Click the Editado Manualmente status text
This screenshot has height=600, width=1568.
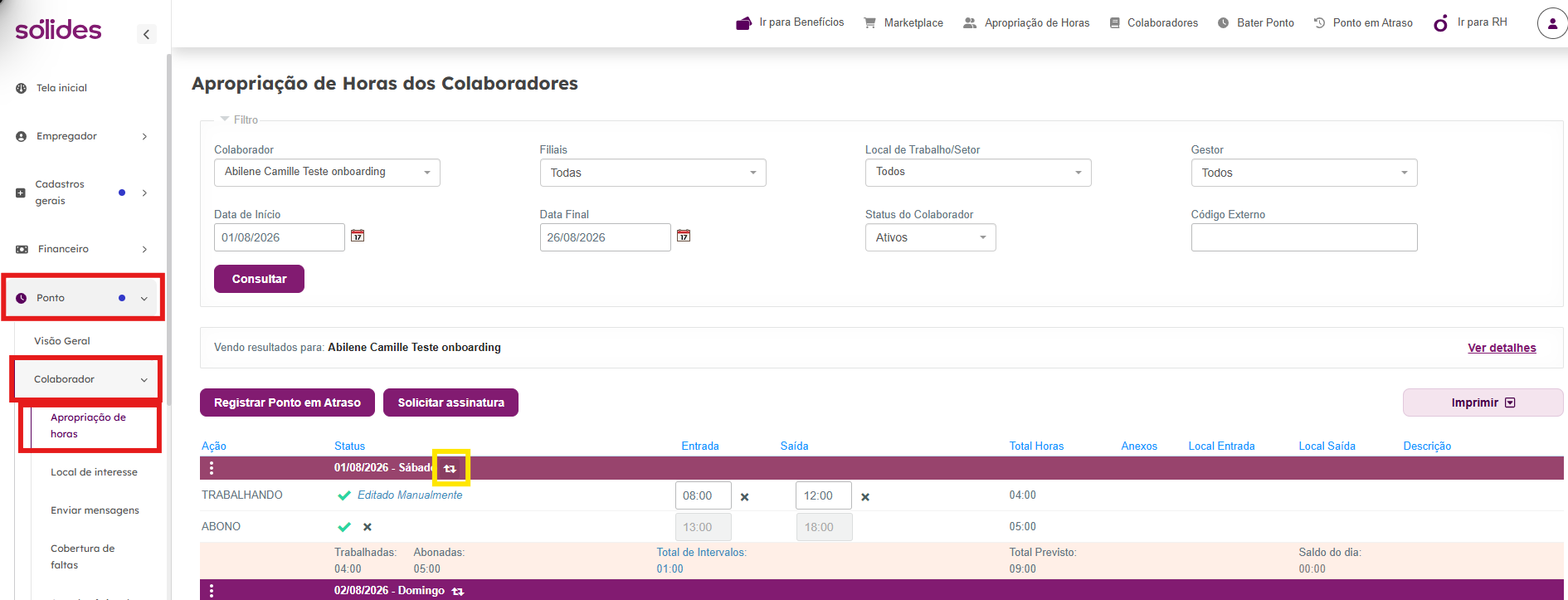(x=410, y=495)
